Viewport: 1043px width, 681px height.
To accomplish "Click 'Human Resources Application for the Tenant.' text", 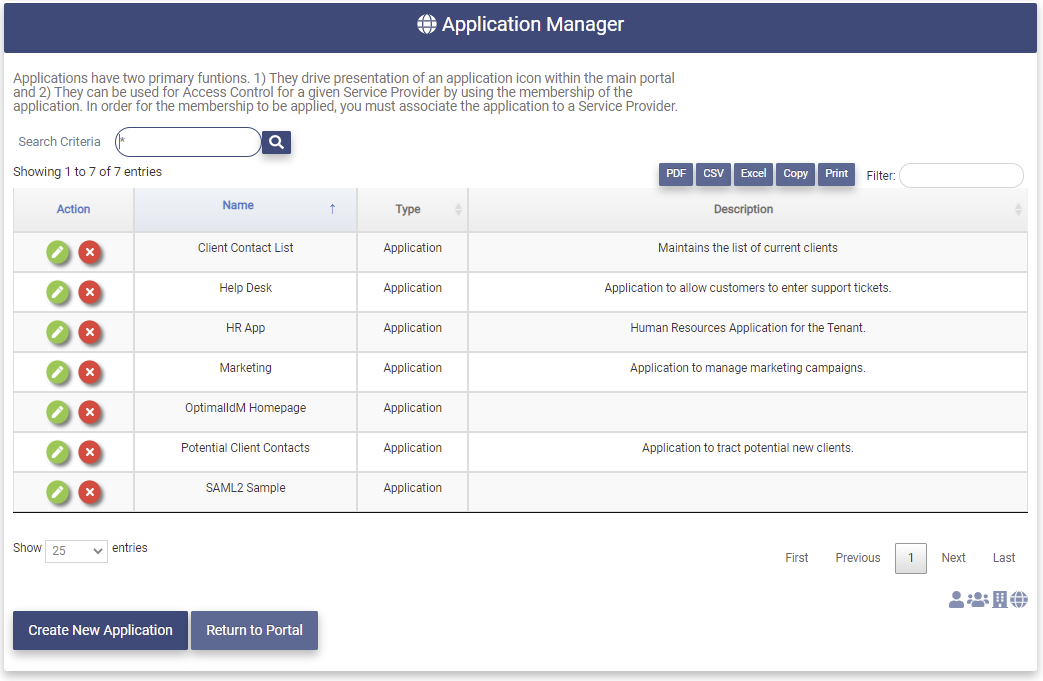I will click(748, 328).
